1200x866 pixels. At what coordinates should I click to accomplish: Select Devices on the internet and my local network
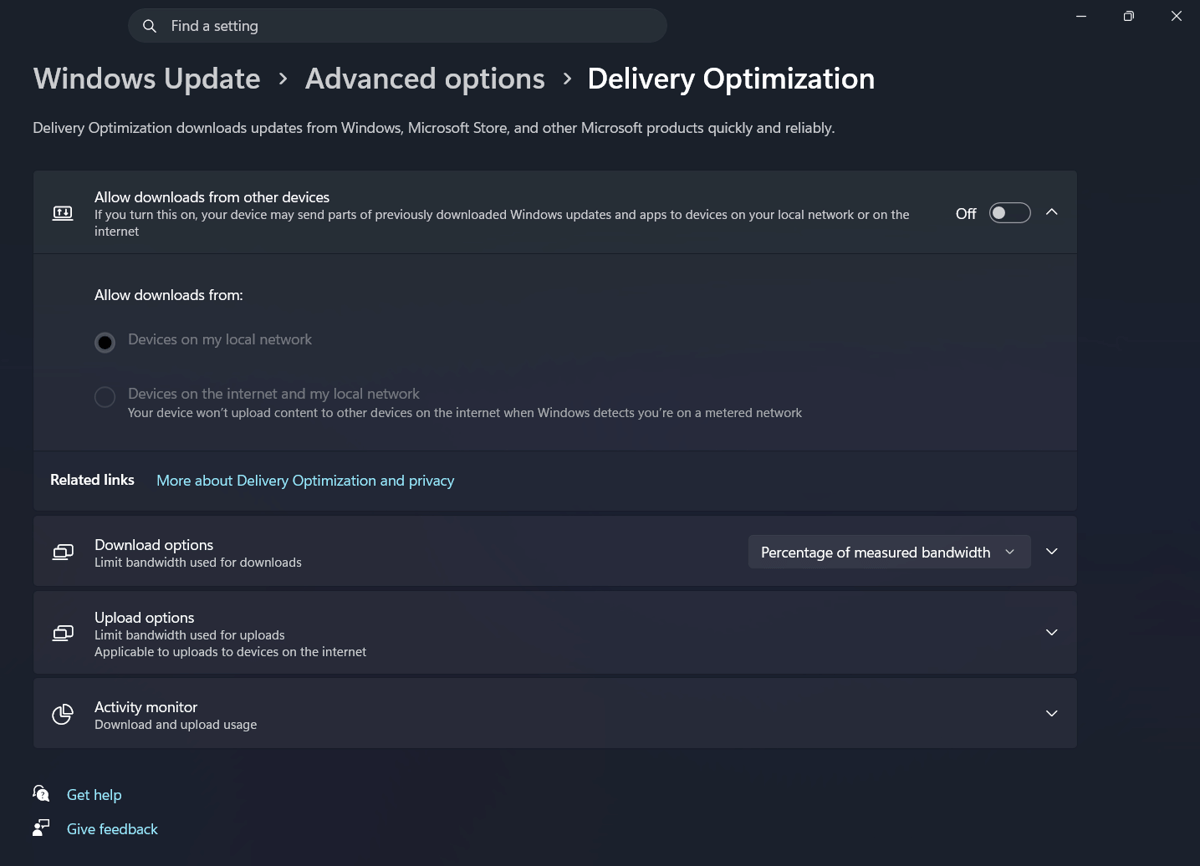(x=105, y=397)
